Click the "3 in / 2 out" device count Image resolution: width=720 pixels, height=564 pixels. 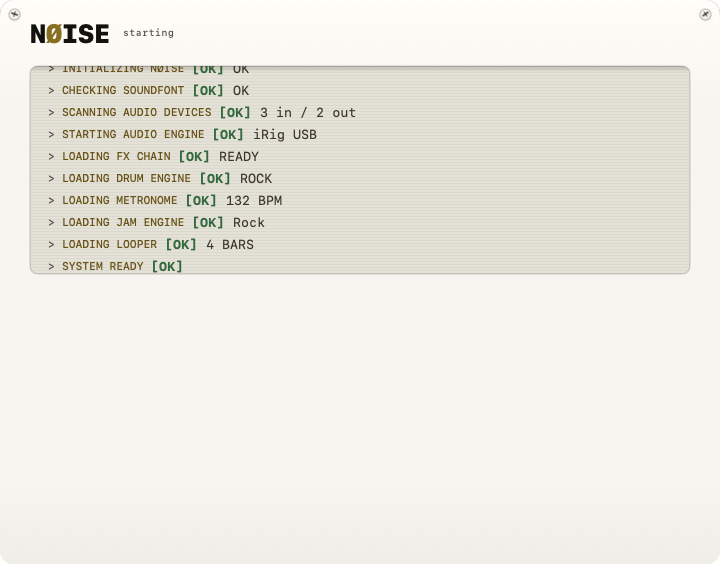tap(308, 113)
